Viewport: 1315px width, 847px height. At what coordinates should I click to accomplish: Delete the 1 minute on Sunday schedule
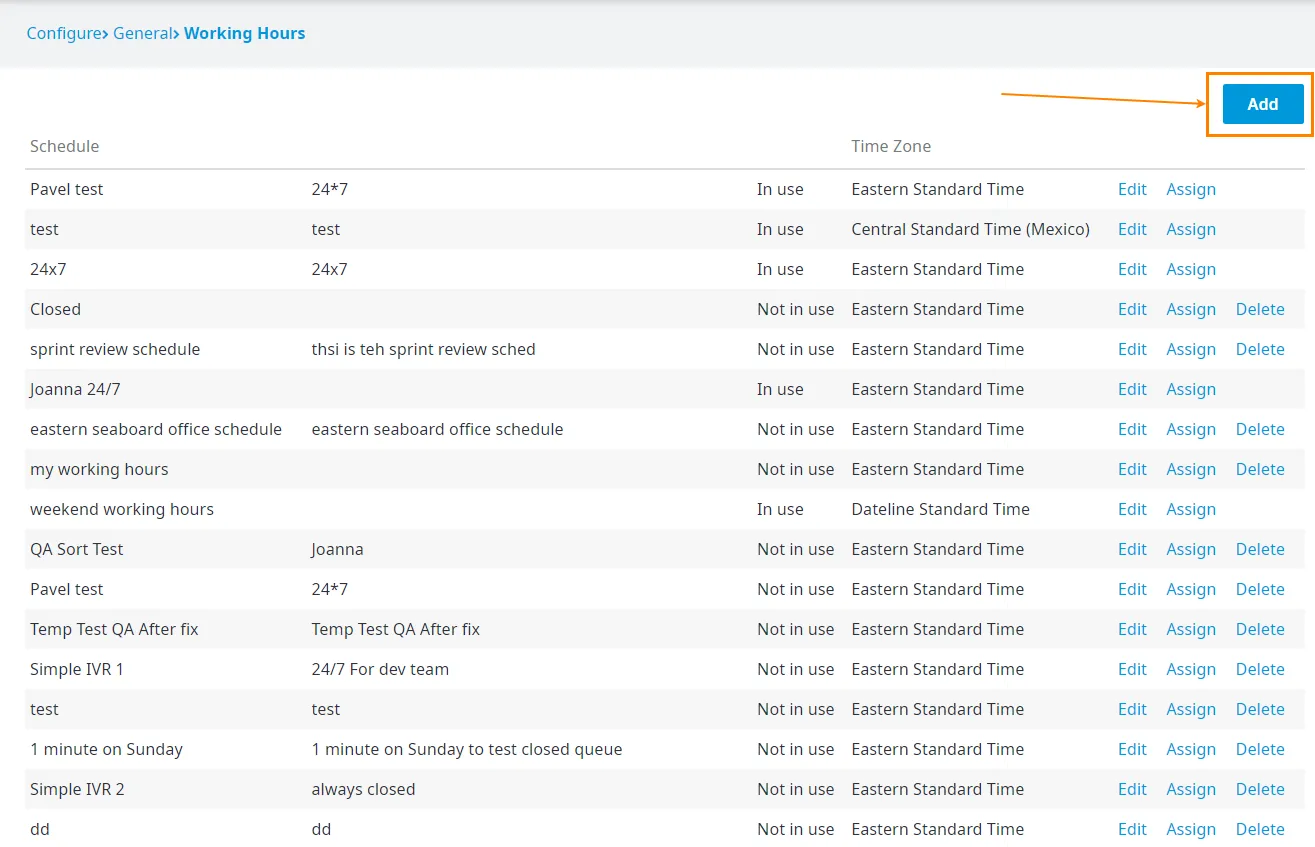[x=1260, y=749]
